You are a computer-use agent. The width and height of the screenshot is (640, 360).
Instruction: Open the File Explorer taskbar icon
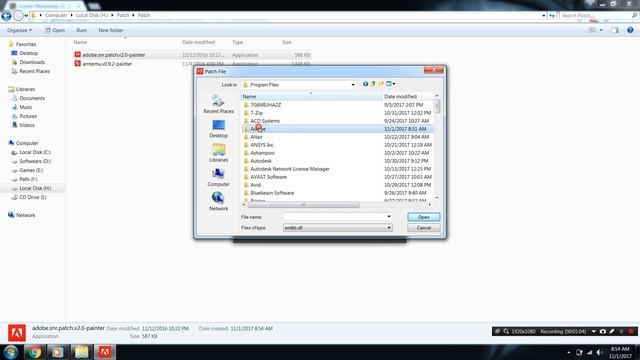click(81, 352)
